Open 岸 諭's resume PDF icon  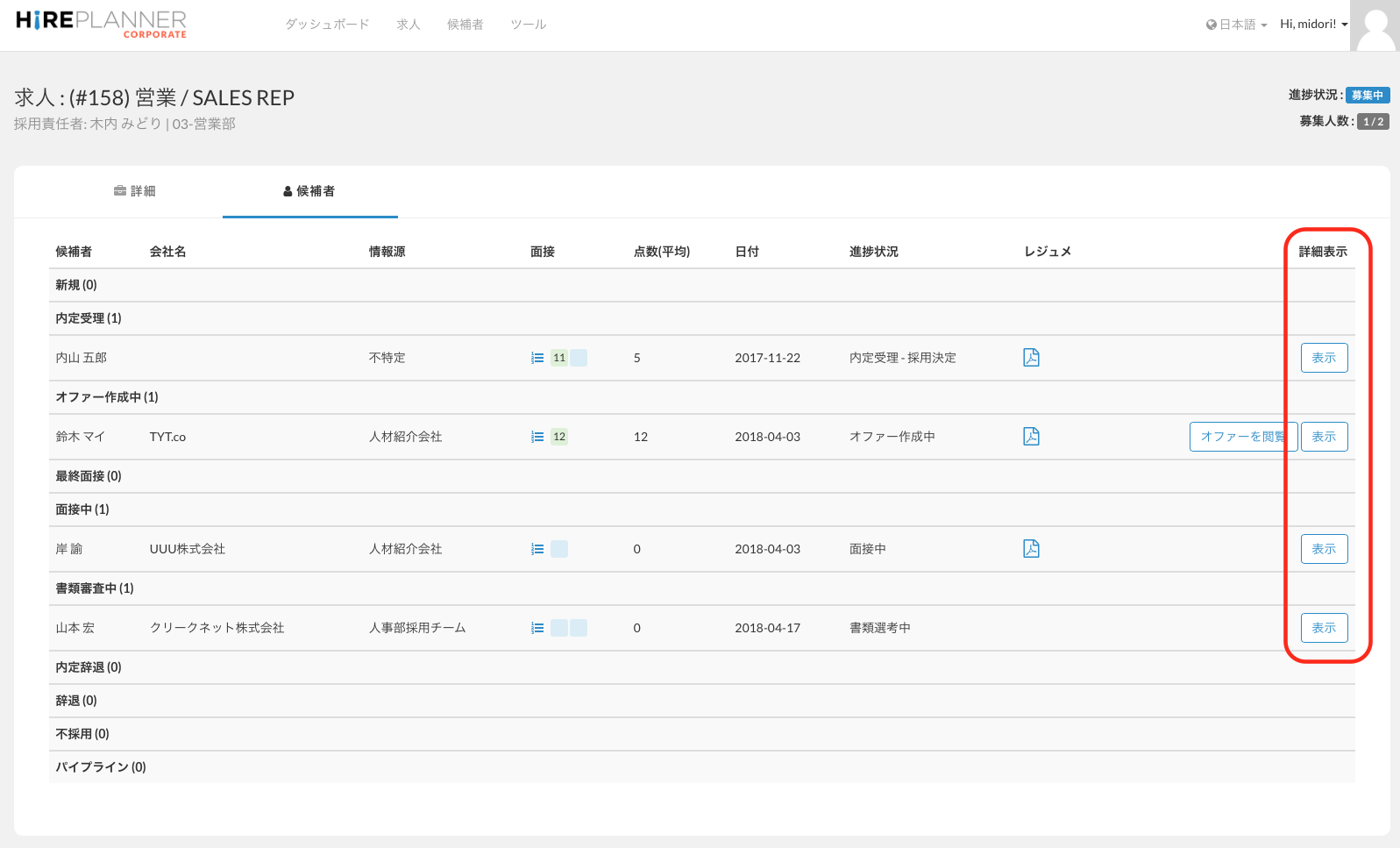[1031, 549]
